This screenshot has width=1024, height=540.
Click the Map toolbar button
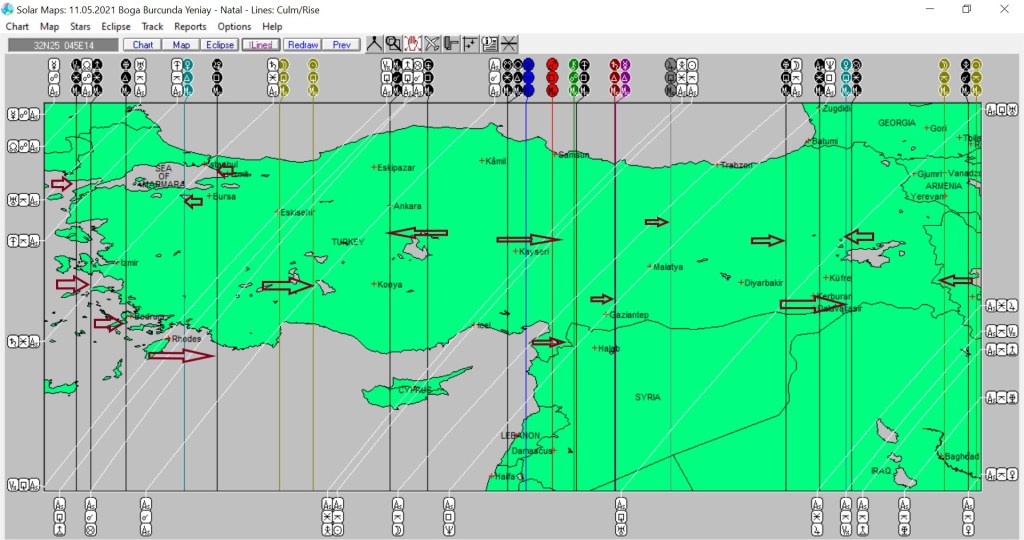[181, 45]
